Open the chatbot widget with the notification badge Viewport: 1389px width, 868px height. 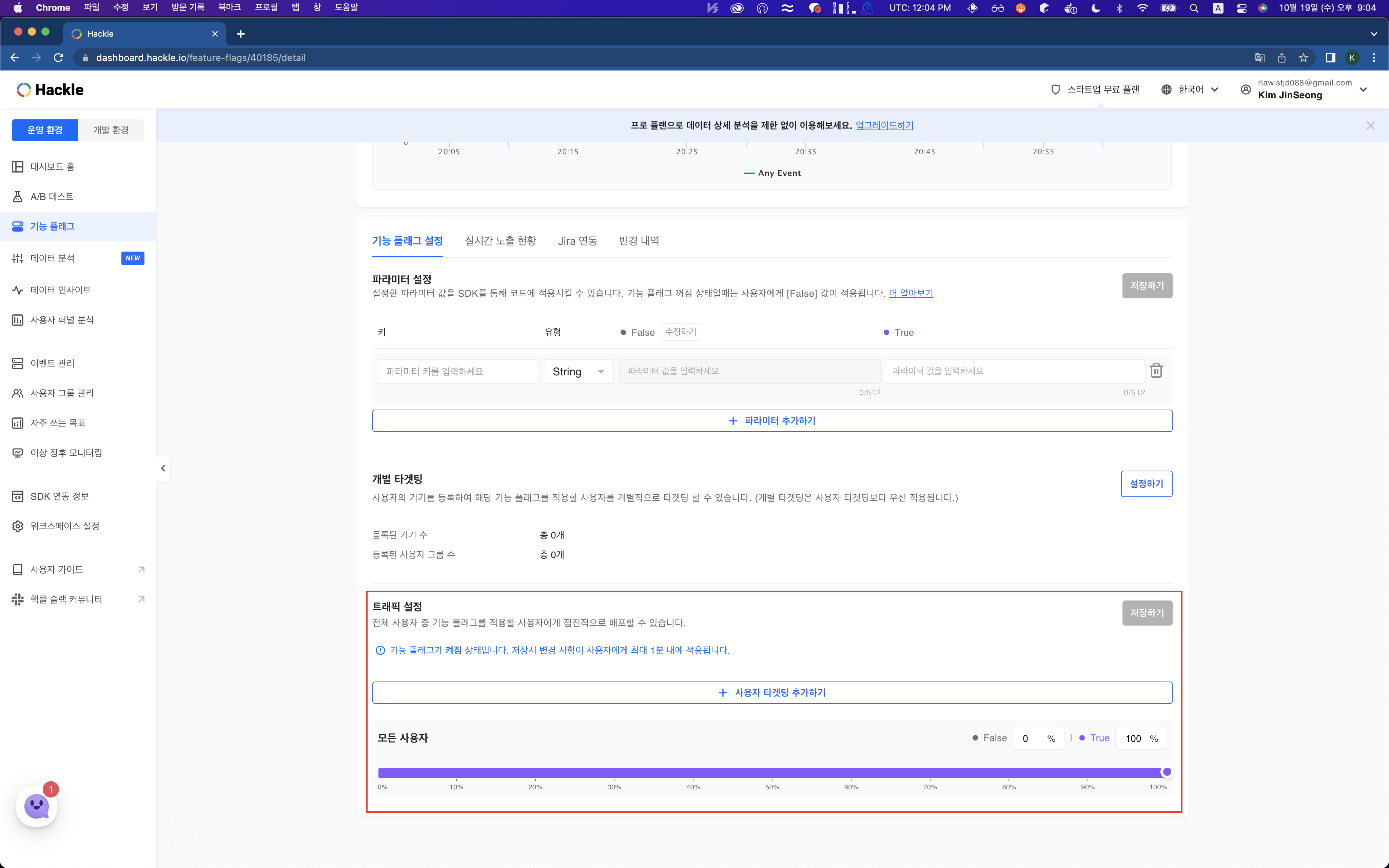pos(37,806)
